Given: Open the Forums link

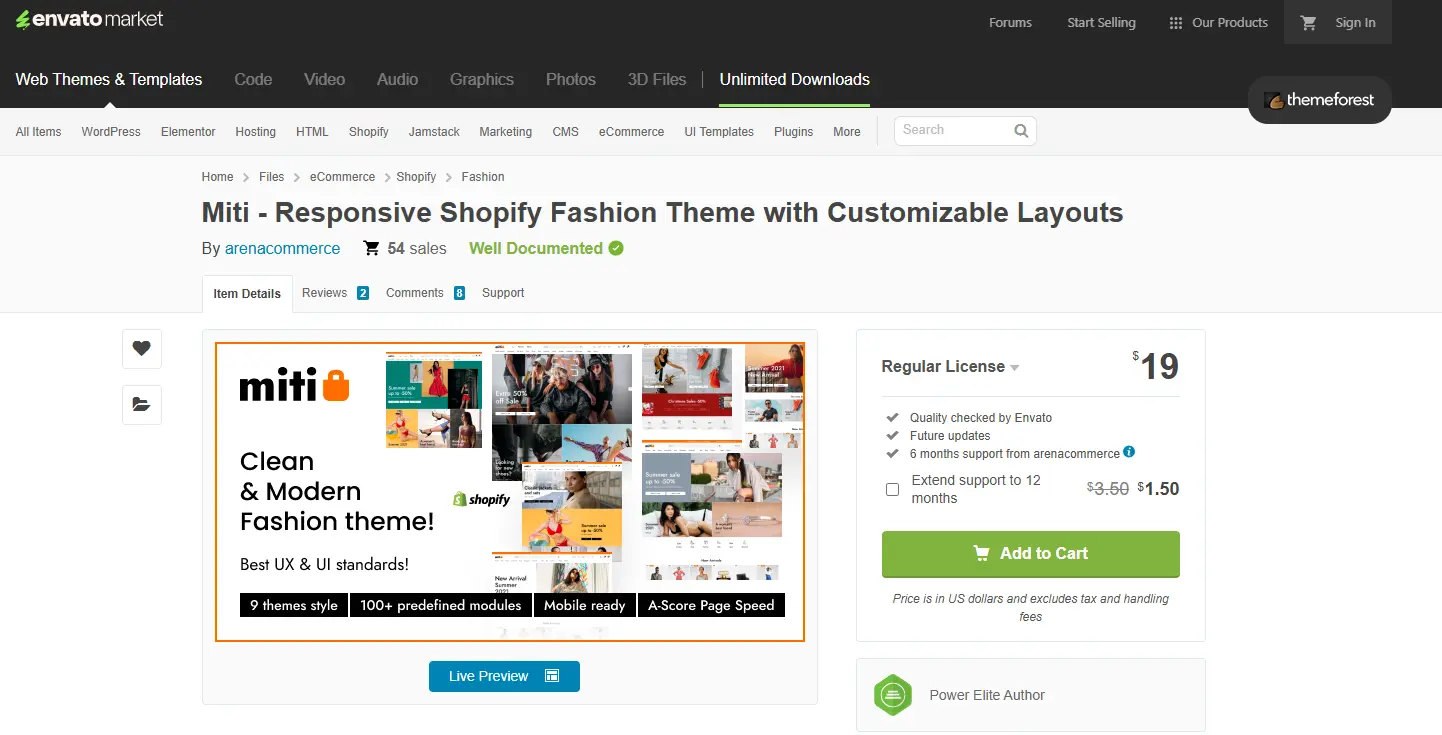Looking at the screenshot, I should click(x=1010, y=22).
